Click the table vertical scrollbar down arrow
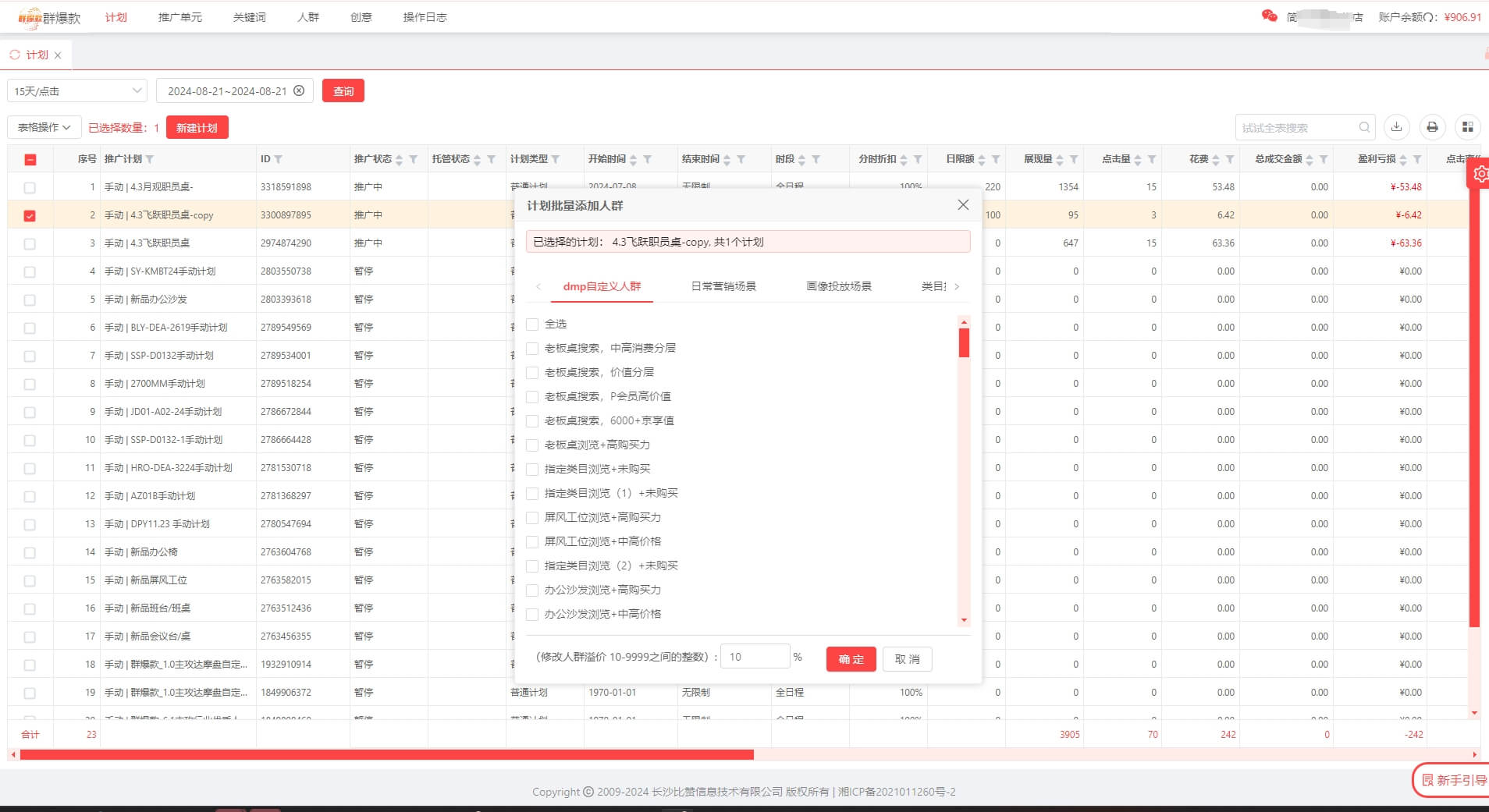Screen dimensions: 1489x812 (x=1474, y=713)
